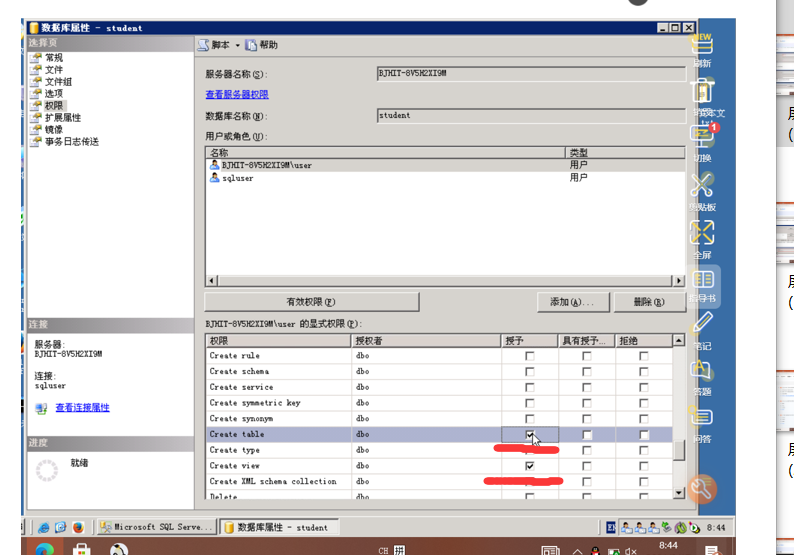This screenshot has height=555, width=794.
Task: Uncheck 授予 checkbox for Create table
Action: [530, 434]
